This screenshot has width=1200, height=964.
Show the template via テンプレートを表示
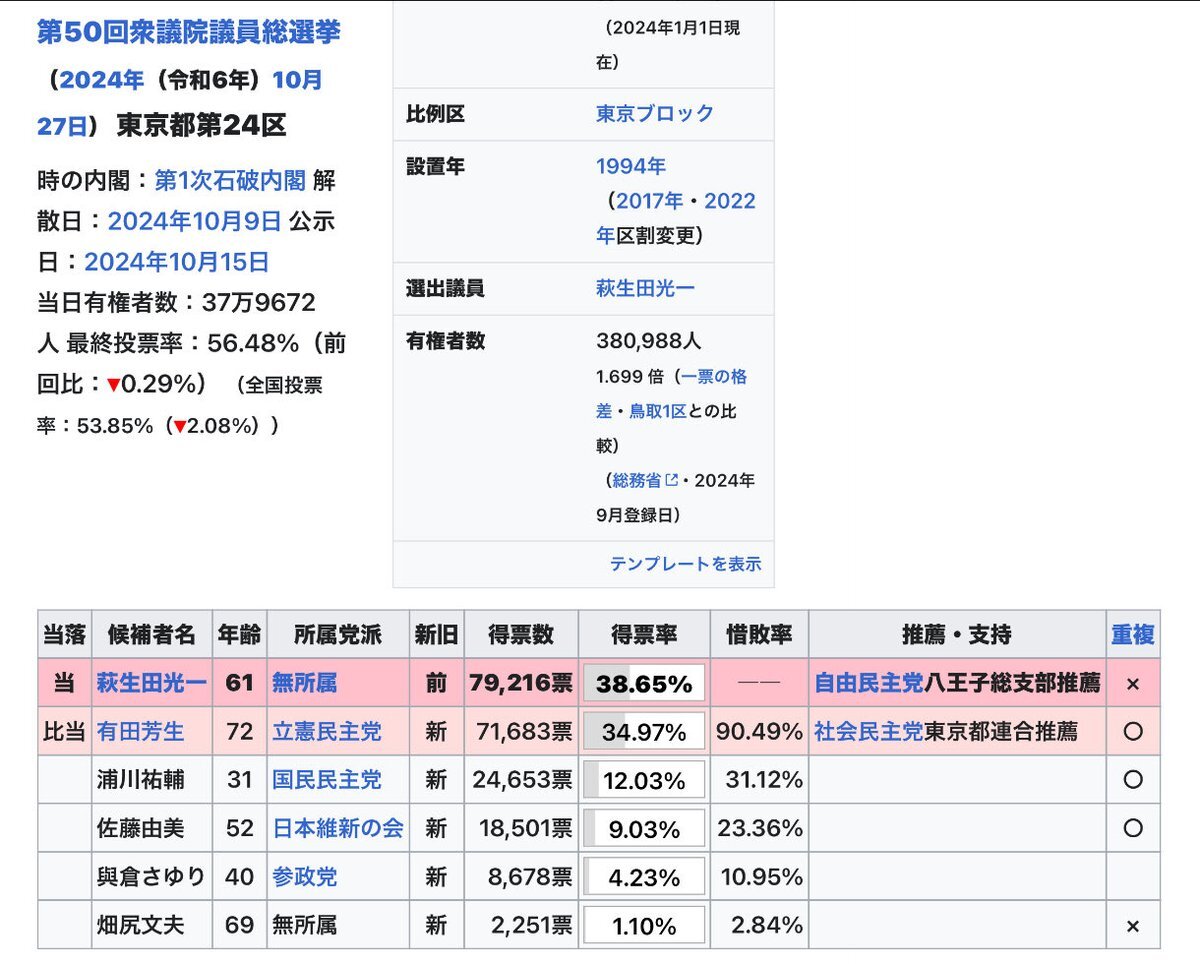click(x=685, y=564)
